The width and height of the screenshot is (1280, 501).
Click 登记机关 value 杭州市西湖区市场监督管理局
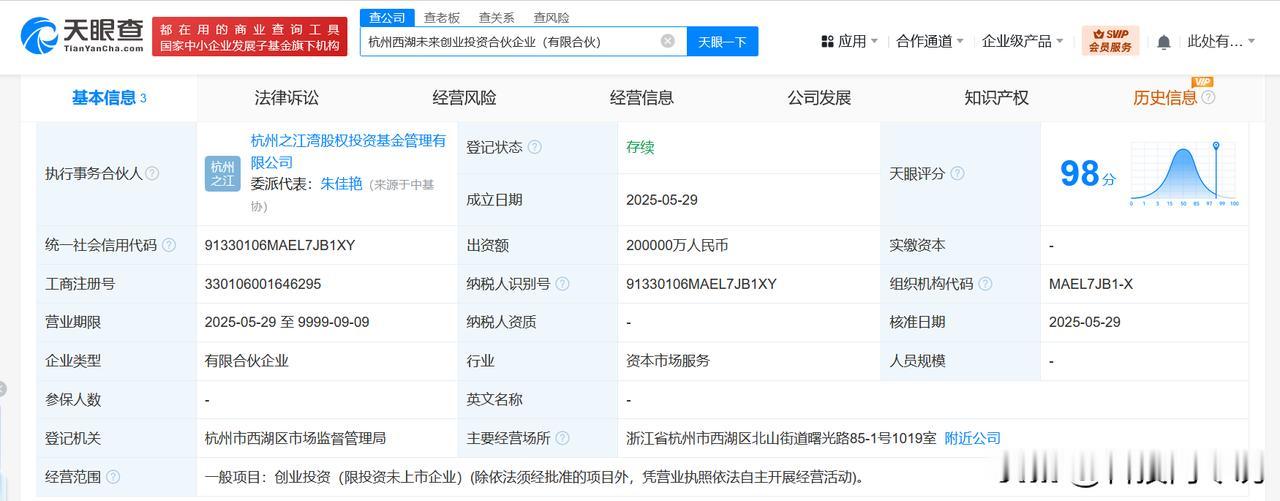click(295, 438)
